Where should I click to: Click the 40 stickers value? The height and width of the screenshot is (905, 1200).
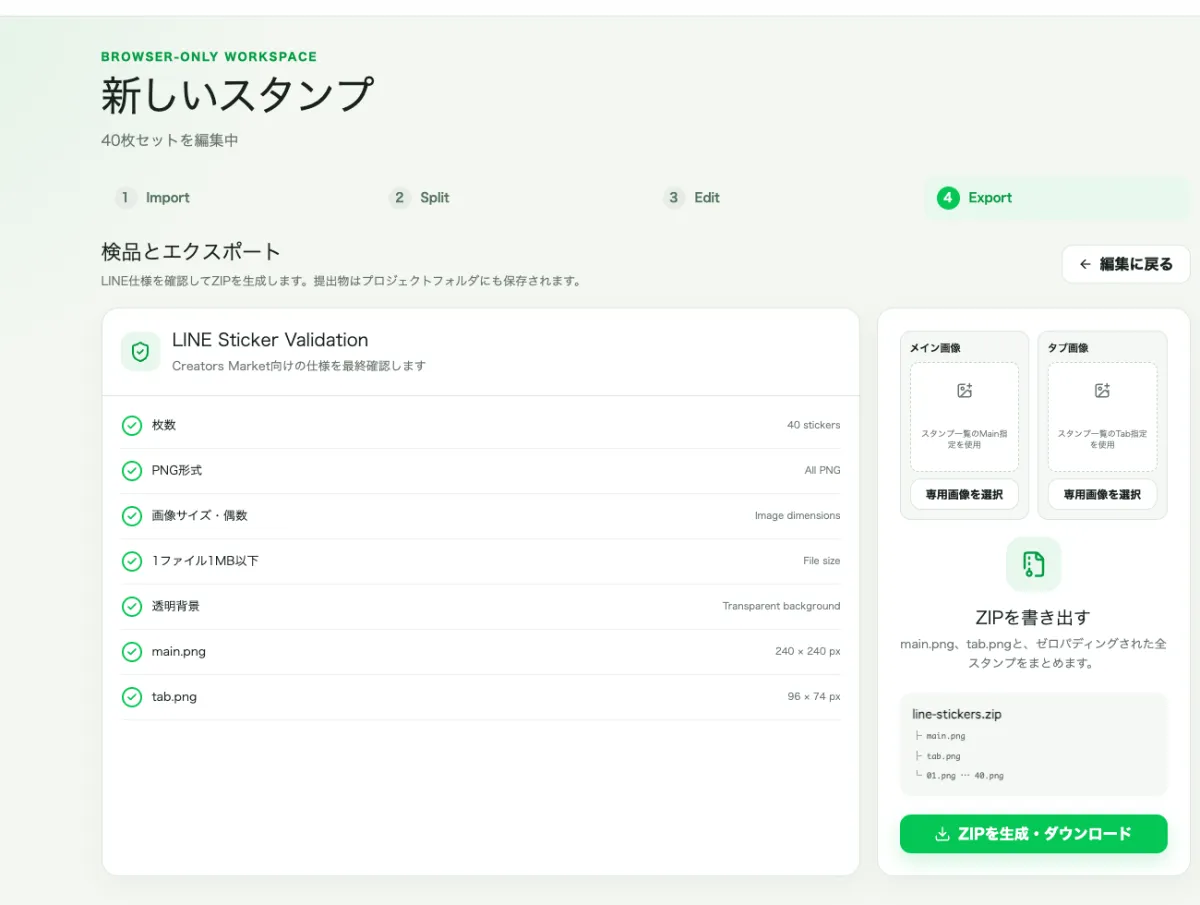[x=813, y=425]
